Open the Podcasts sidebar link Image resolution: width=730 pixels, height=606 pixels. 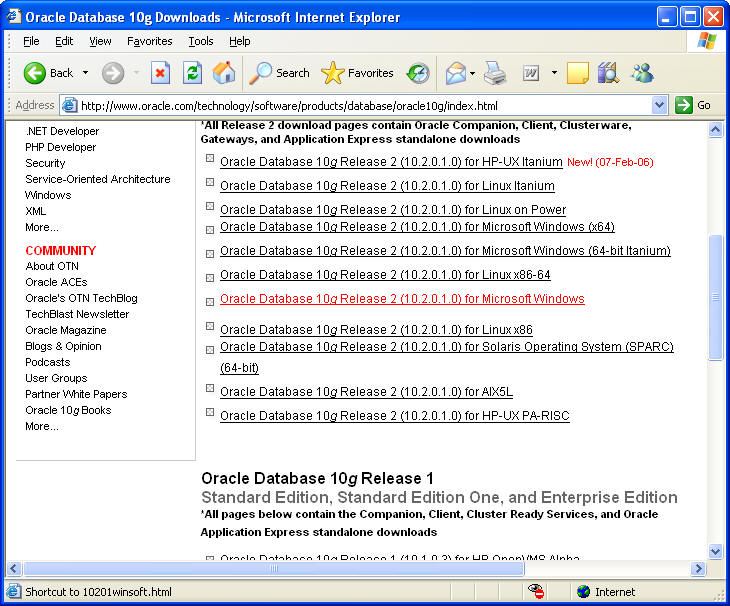click(x=47, y=362)
